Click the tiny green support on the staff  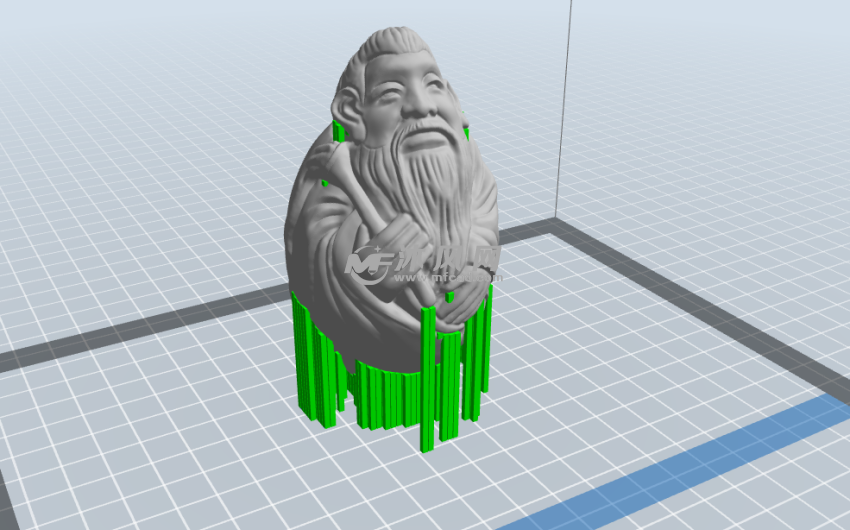324,183
